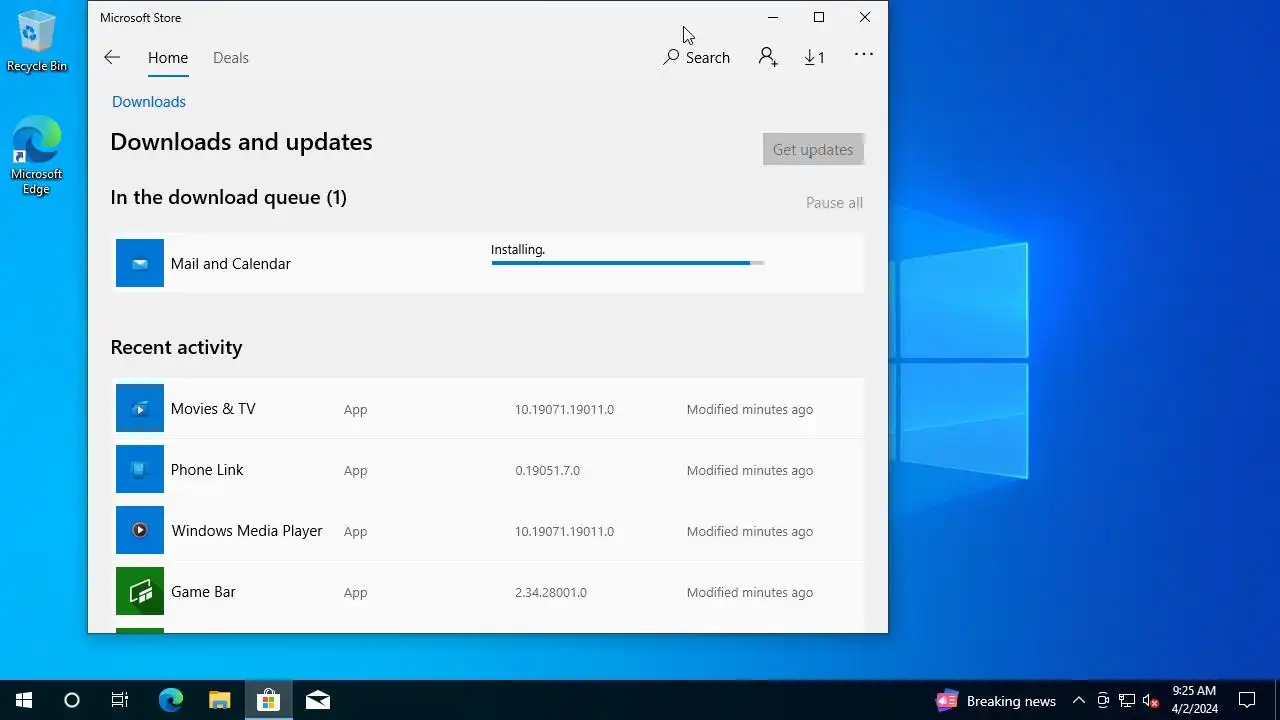Click the Mail and Calendar app icon
Screen dimensions: 1280x720
coord(140,263)
